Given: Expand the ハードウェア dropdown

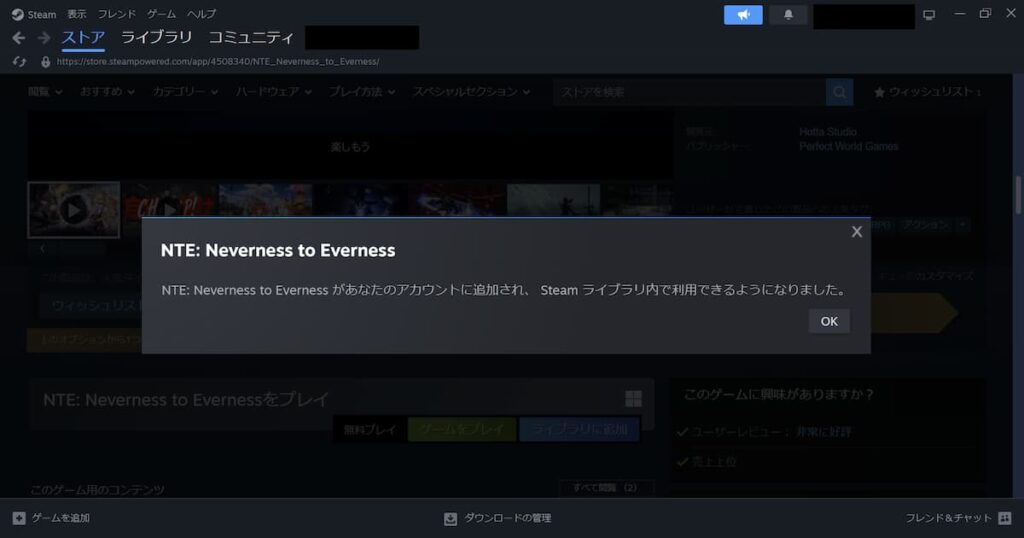Looking at the screenshot, I should [x=274, y=92].
